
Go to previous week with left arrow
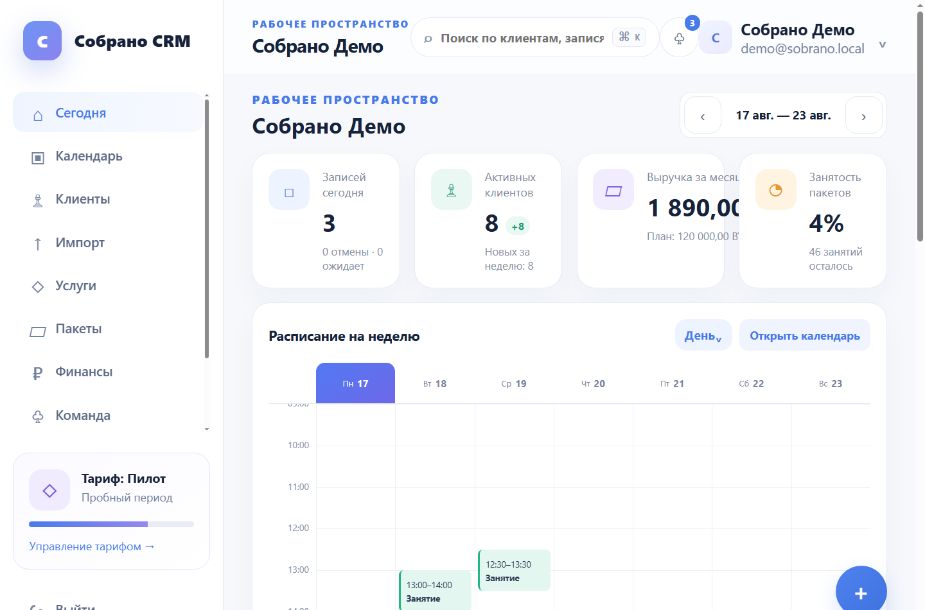coord(702,116)
